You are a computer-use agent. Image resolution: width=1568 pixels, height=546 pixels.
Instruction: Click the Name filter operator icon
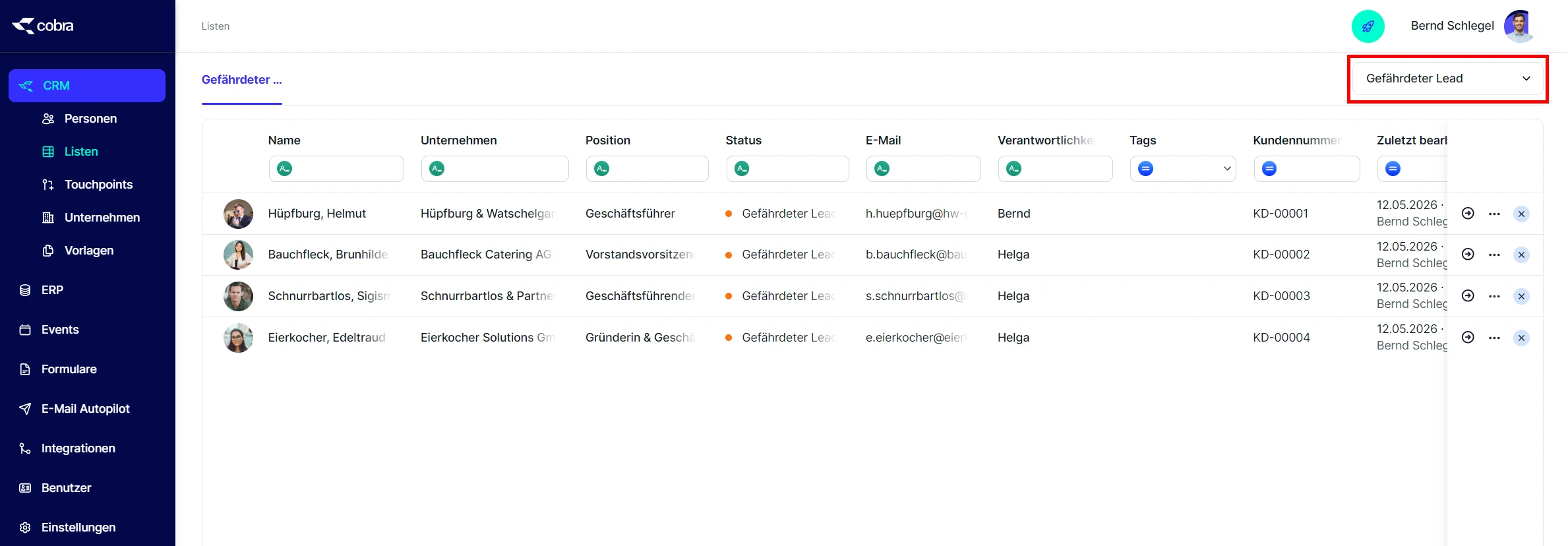coord(285,169)
